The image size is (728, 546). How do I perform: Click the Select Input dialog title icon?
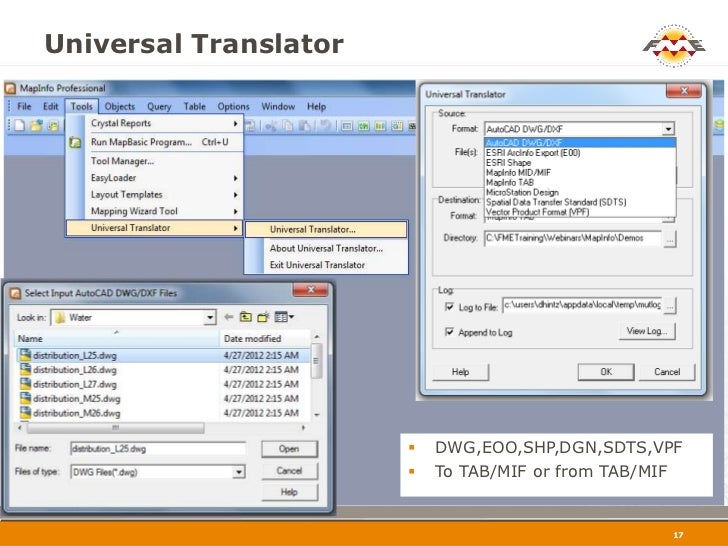coord(15,293)
